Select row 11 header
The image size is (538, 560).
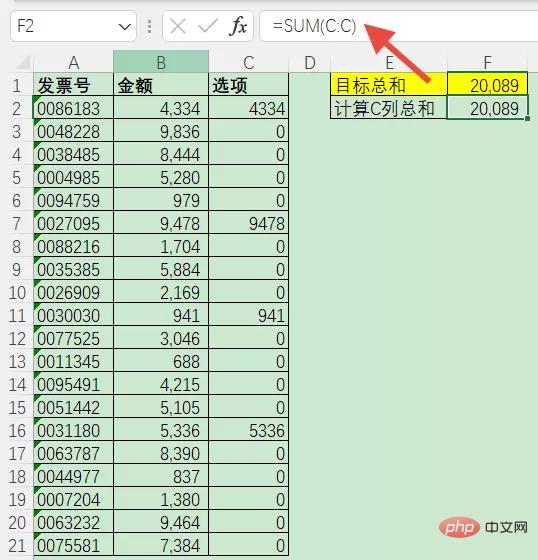point(17,315)
